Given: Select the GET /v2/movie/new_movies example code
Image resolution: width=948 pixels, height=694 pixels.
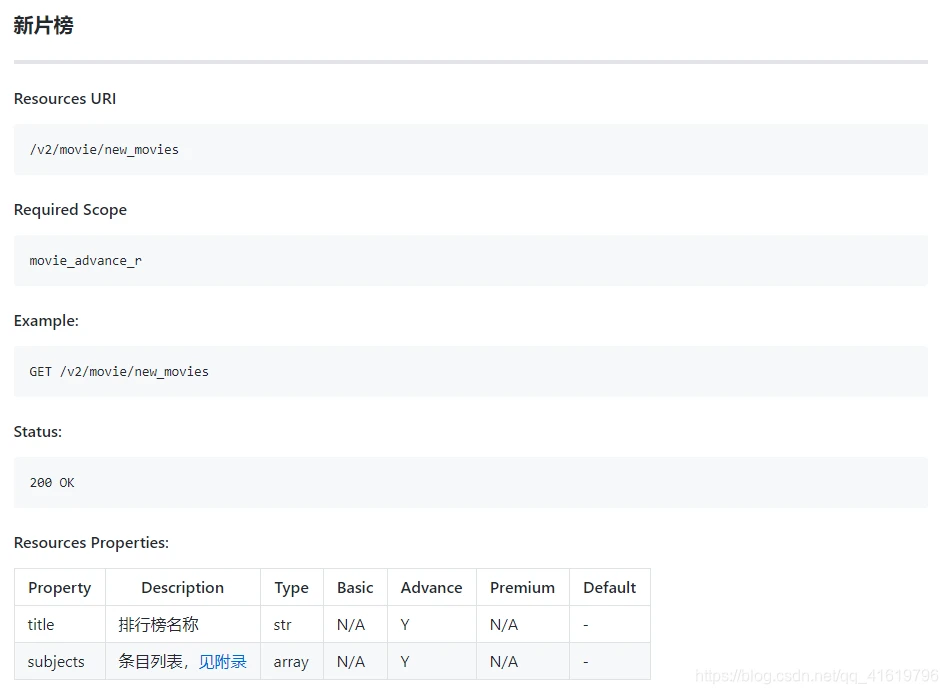Looking at the screenshot, I should [x=119, y=372].
